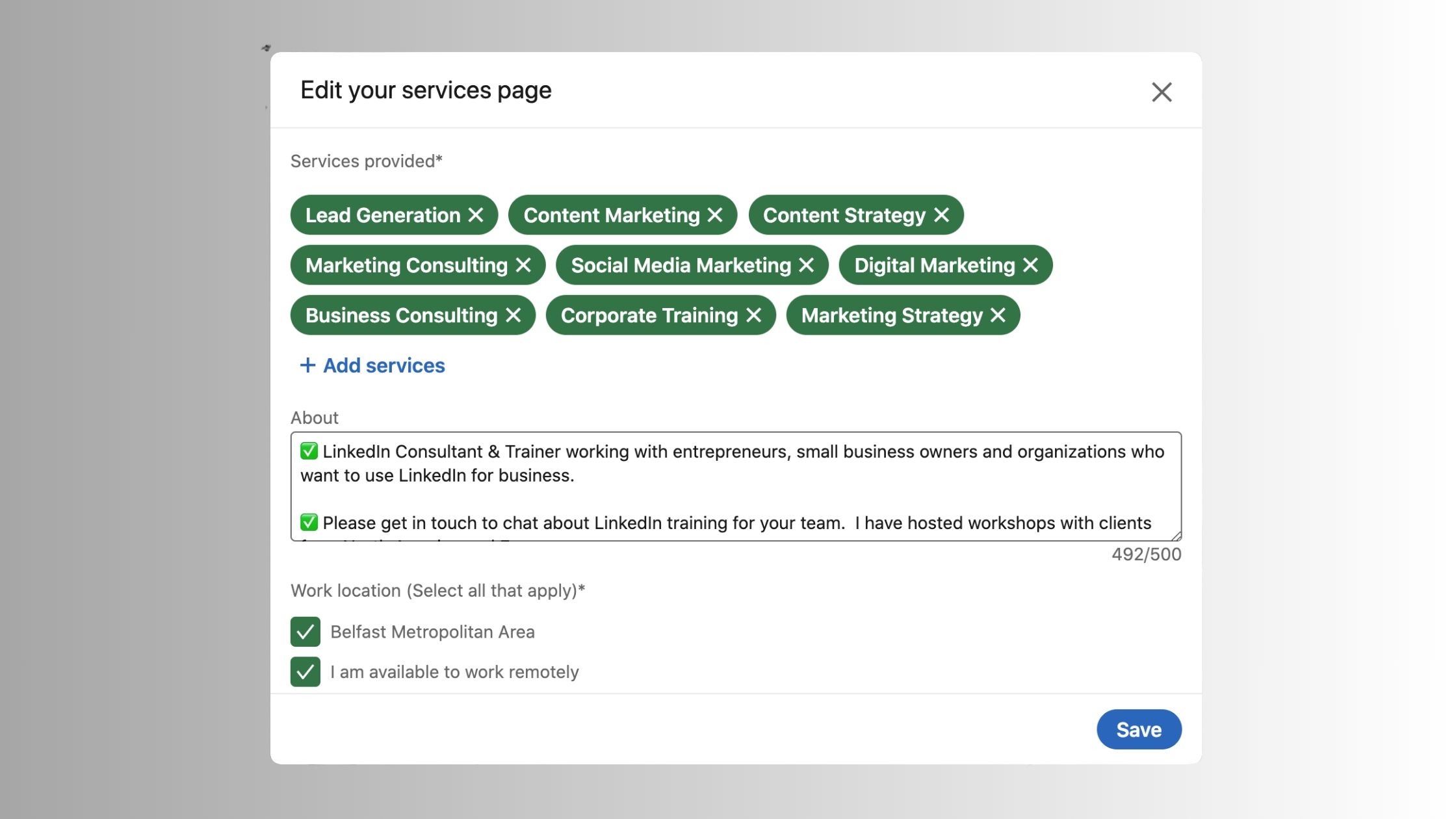
Task: Click inside the About text area
Action: [736, 486]
